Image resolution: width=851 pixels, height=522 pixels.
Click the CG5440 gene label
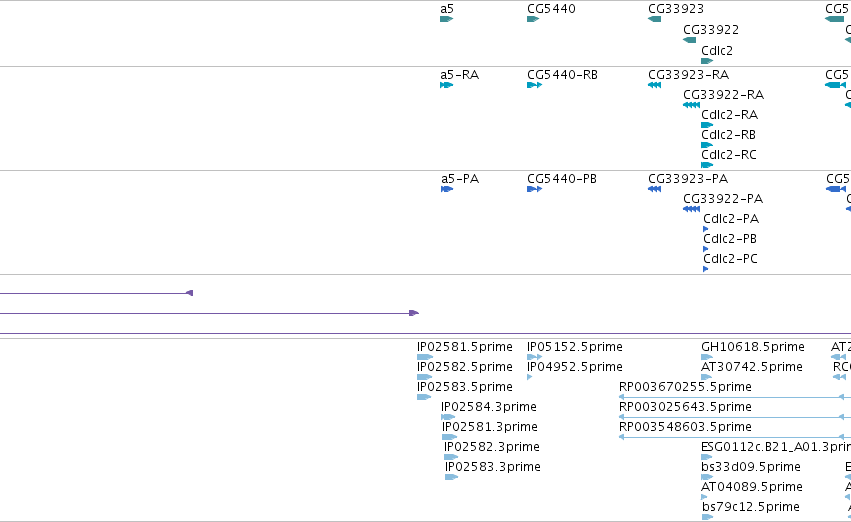pos(551,9)
